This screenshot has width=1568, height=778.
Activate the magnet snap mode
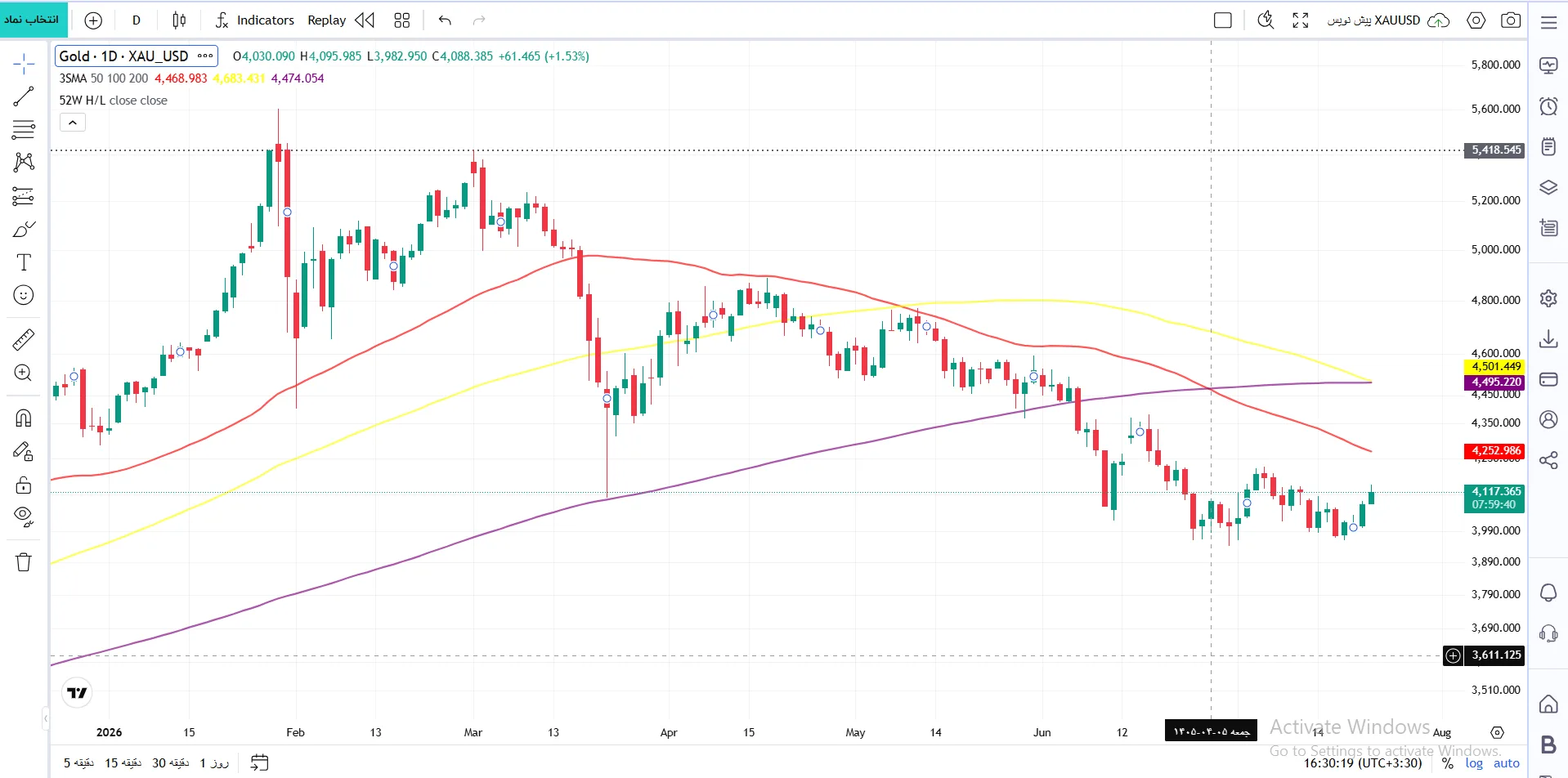click(x=24, y=418)
